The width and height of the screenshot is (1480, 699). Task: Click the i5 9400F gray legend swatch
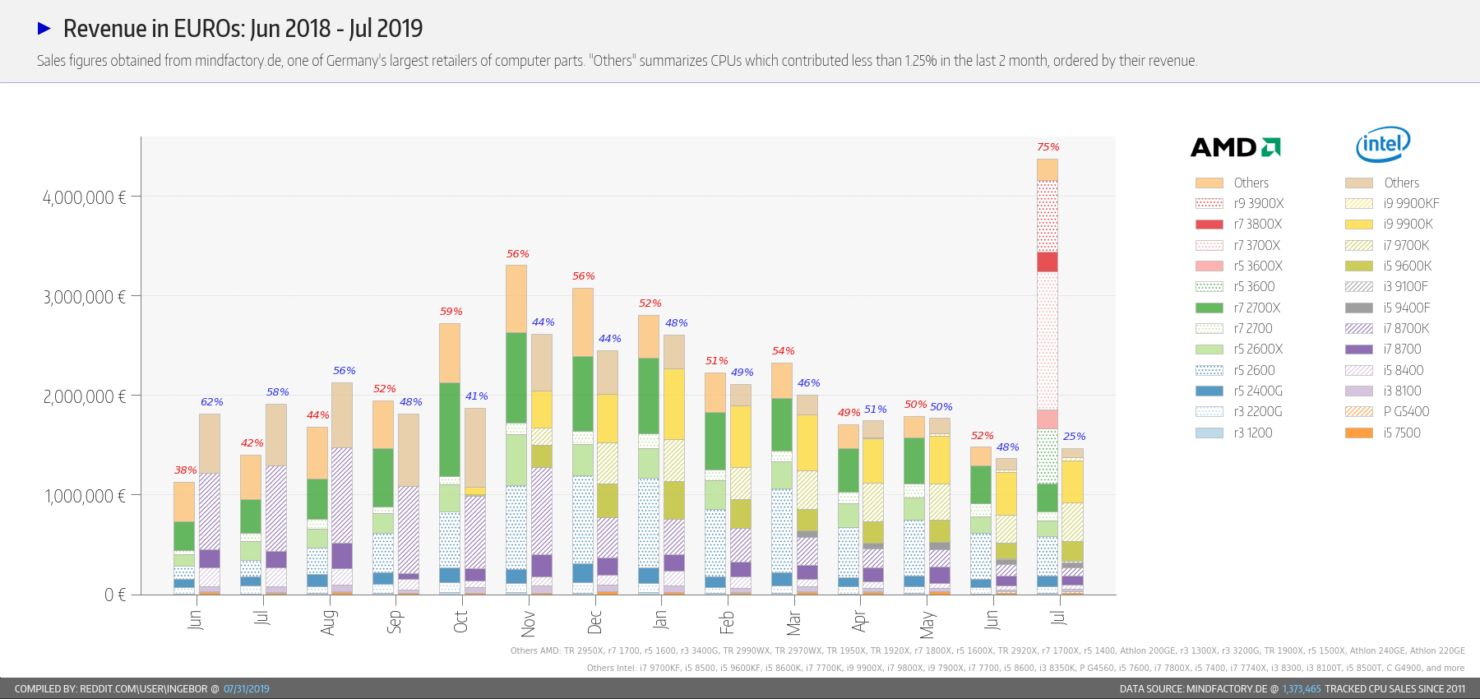pos(1359,308)
